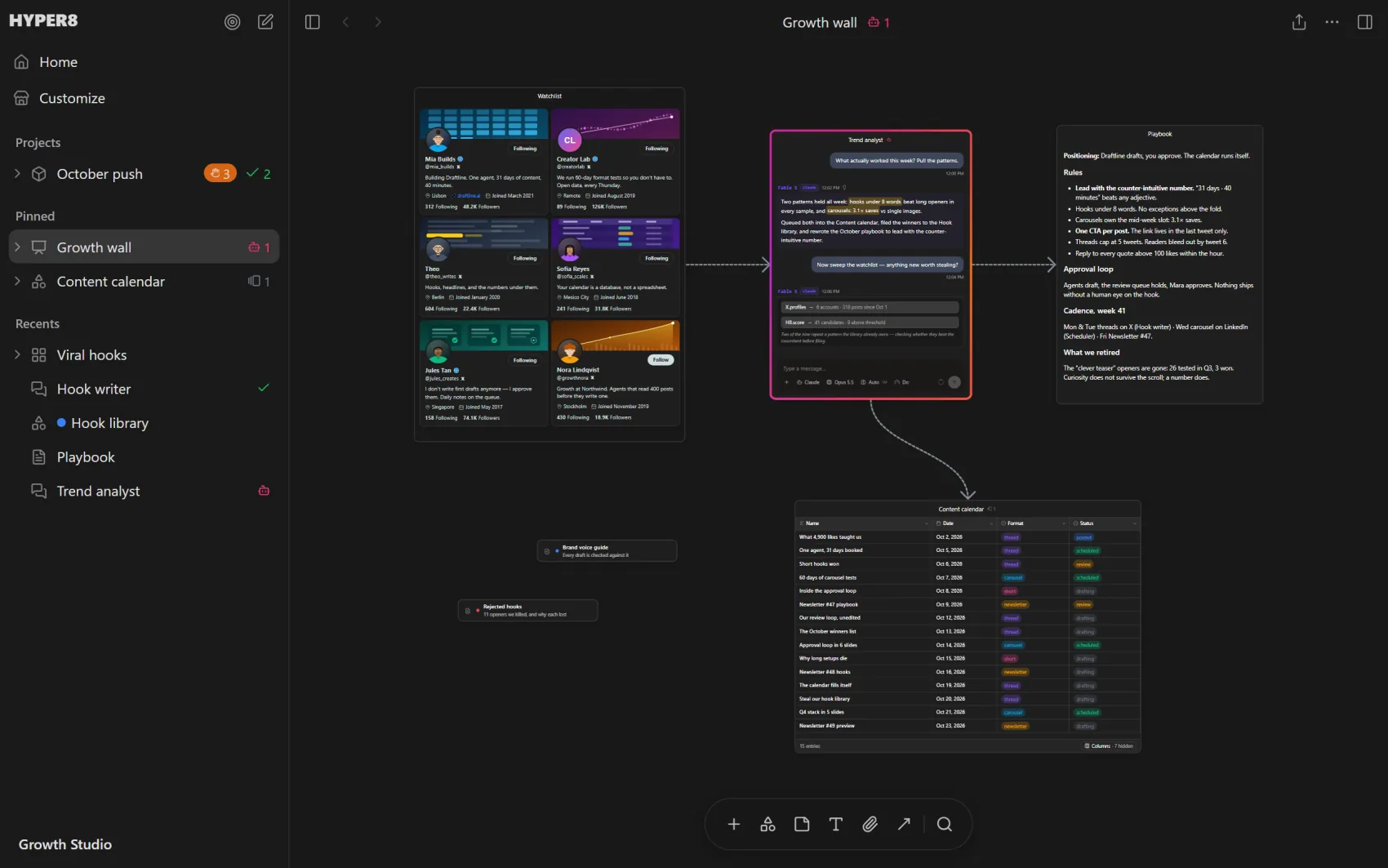Open the share/export icon in header
This screenshot has width=1388, height=868.
click(x=1299, y=22)
